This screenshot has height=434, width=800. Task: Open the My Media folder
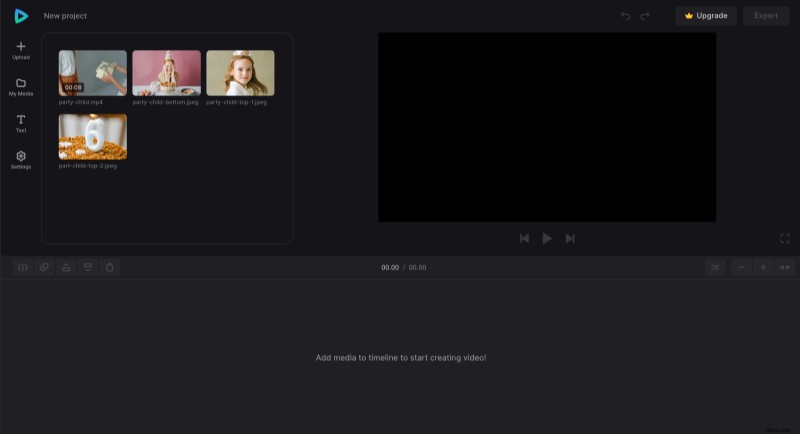tap(21, 84)
